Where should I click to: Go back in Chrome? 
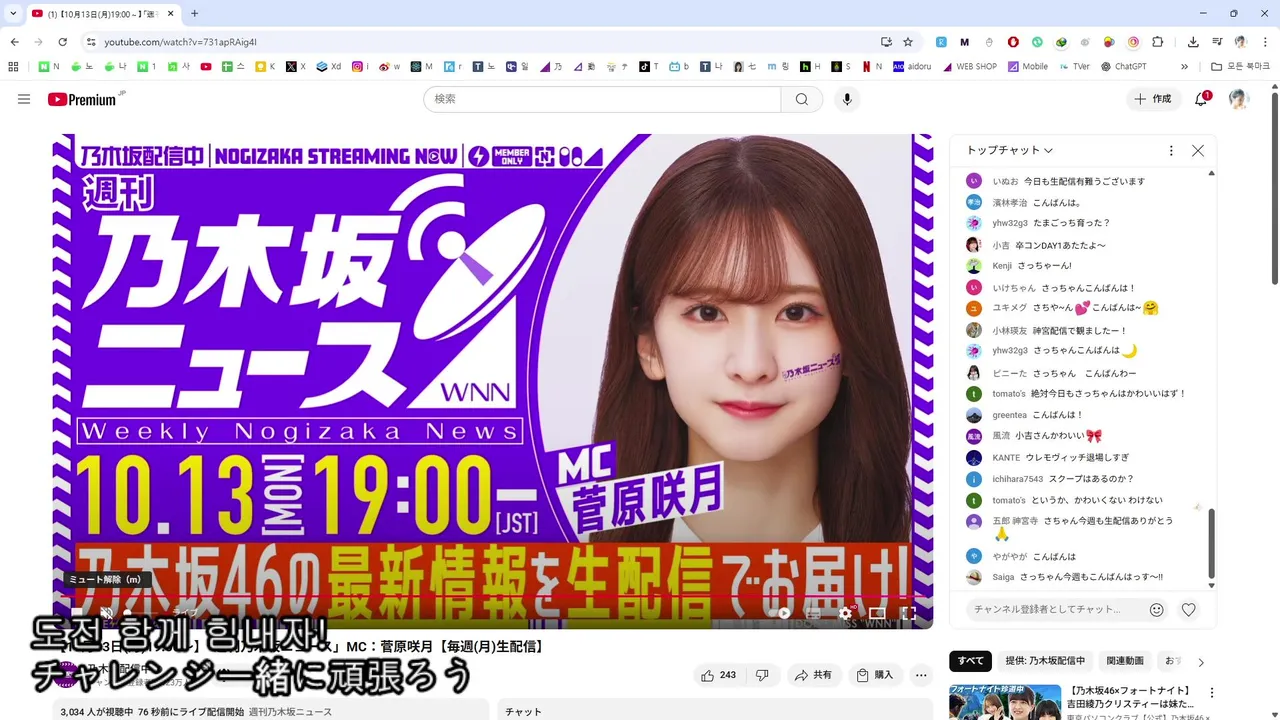click(x=14, y=42)
